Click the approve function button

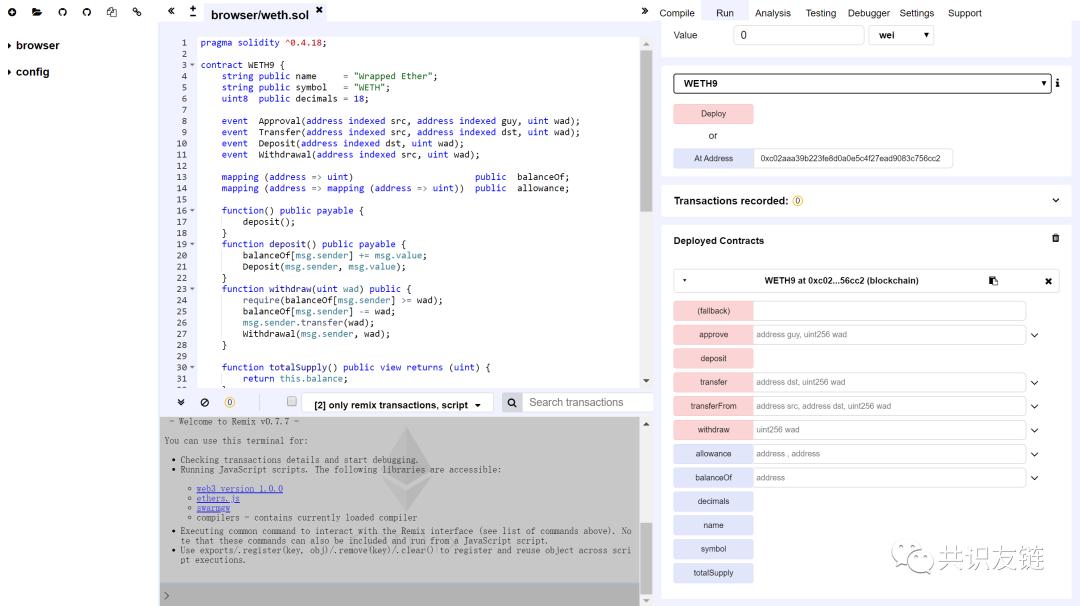[714, 335]
